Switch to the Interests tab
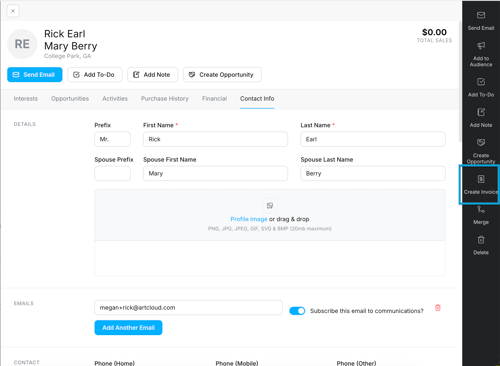Viewport: 500px width, 366px height. [26, 99]
